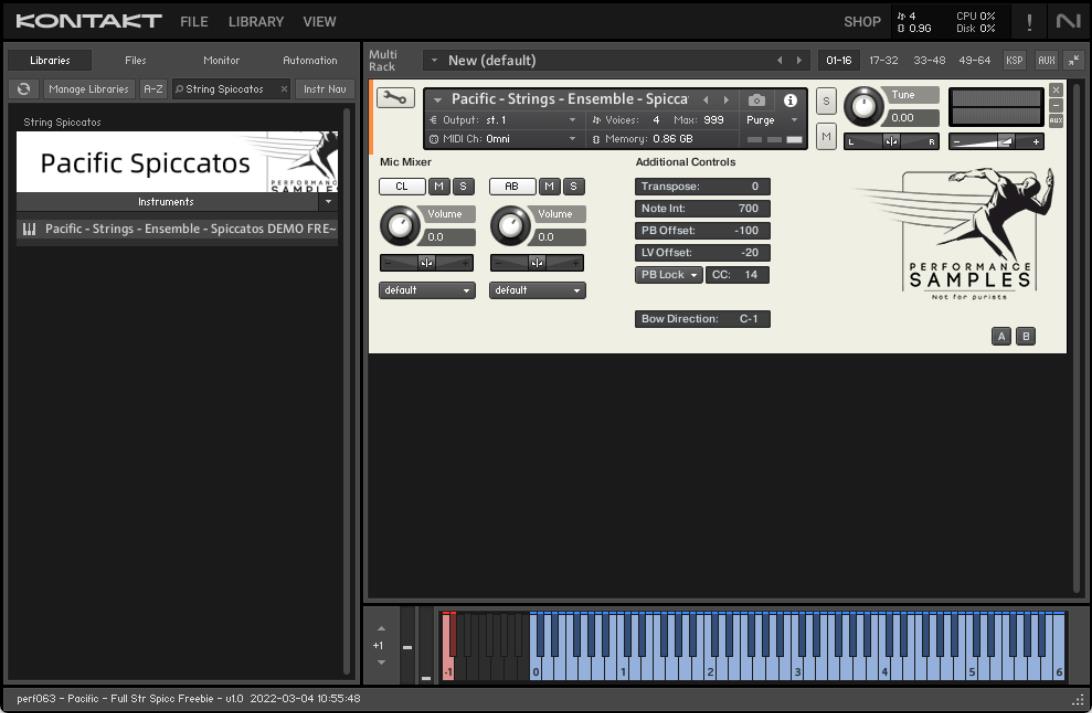This screenshot has width=1092, height=713.
Task: Open the instrument info icon
Action: pos(790,100)
